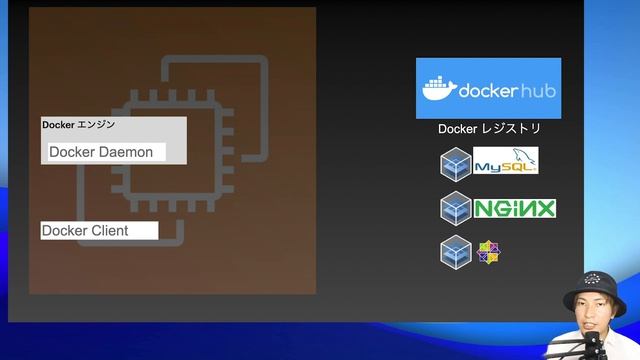640x360 pixels.
Task: Click the "Docker レジストリ" caption
Action: [489, 129]
